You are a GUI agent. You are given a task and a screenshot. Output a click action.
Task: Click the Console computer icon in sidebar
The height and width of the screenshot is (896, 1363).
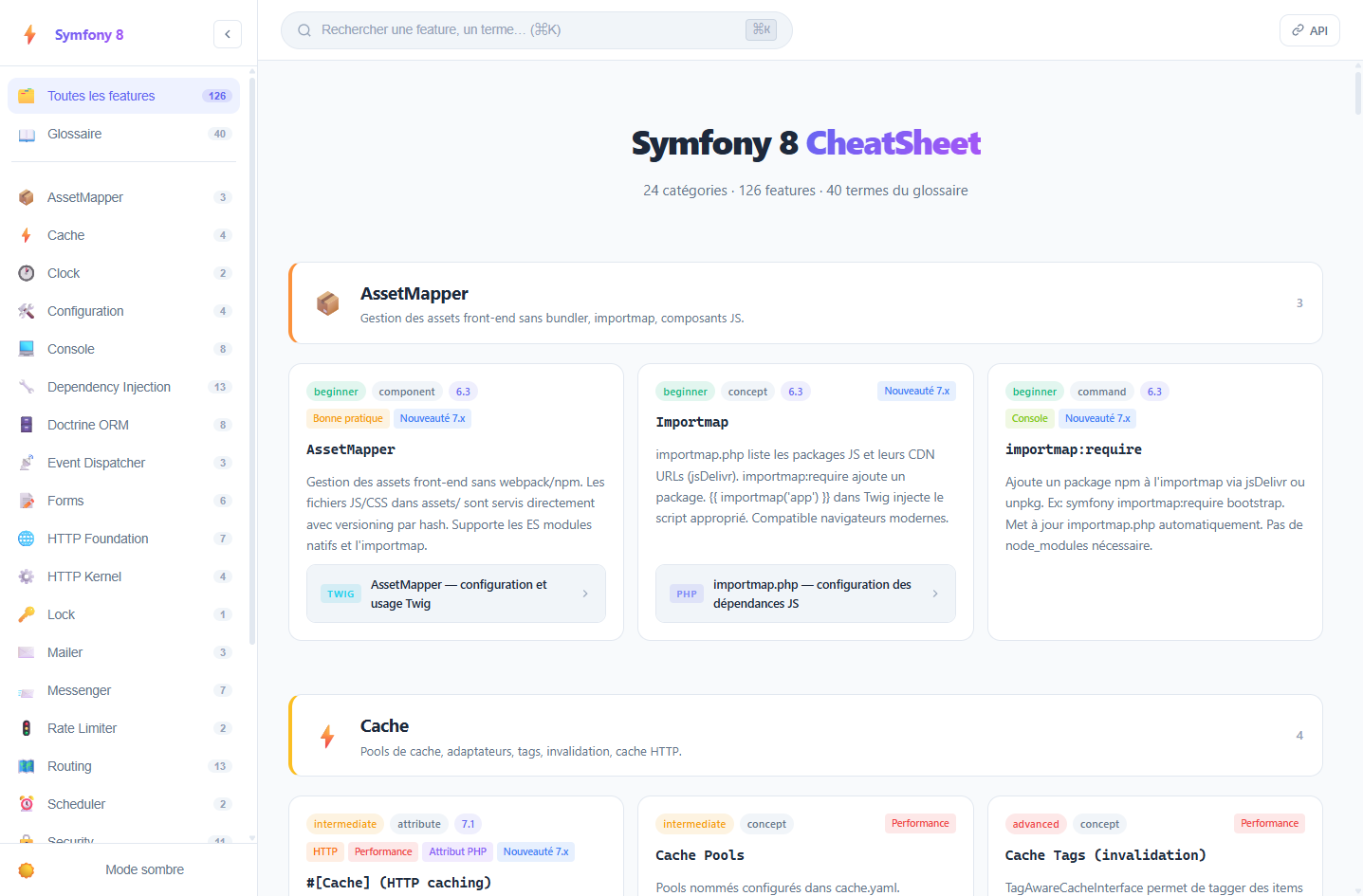pos(27,349)
